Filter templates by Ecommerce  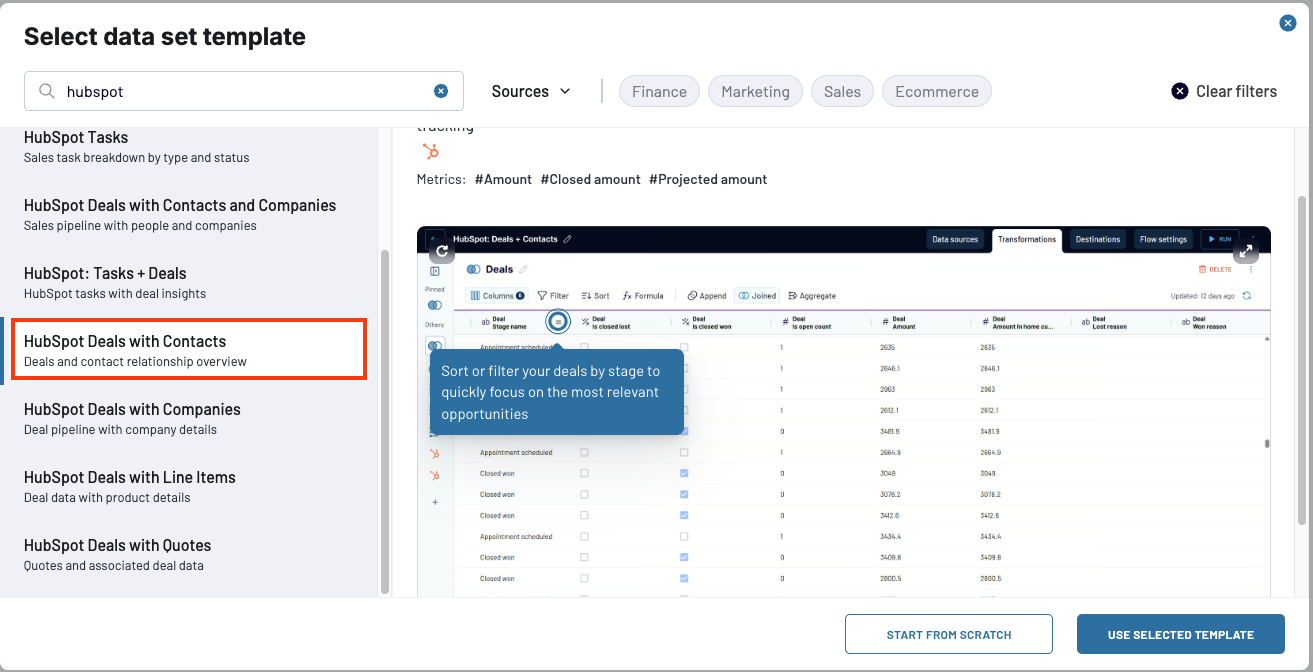[937, 91]
